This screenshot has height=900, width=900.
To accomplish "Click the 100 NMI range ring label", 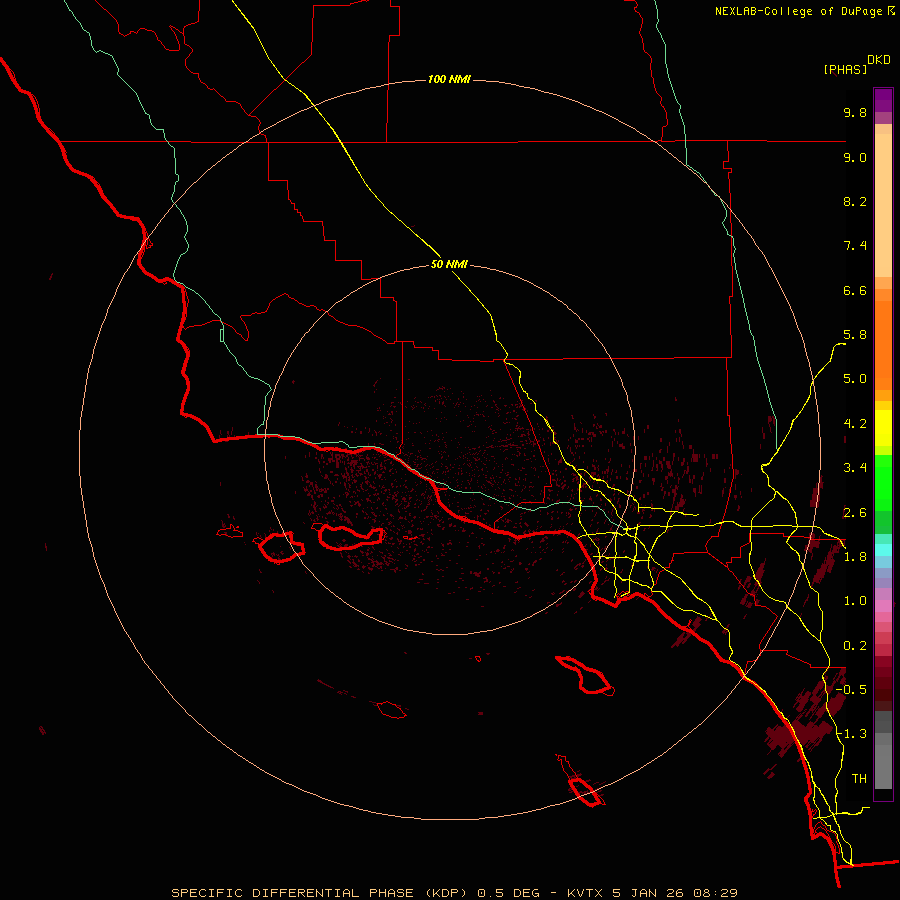I will pos(449,79).
